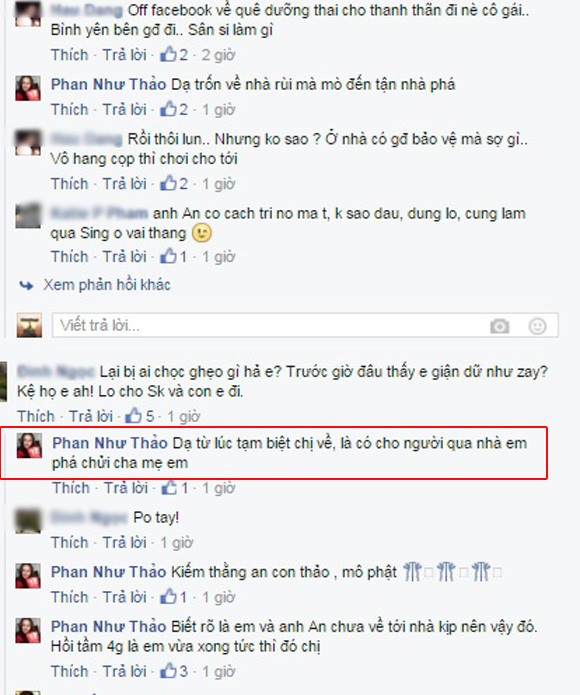Click thumbs-up count on 'Rồi thôi lun' comment
This screenshot has height=695, width=580.
click(x=174, y=184)
